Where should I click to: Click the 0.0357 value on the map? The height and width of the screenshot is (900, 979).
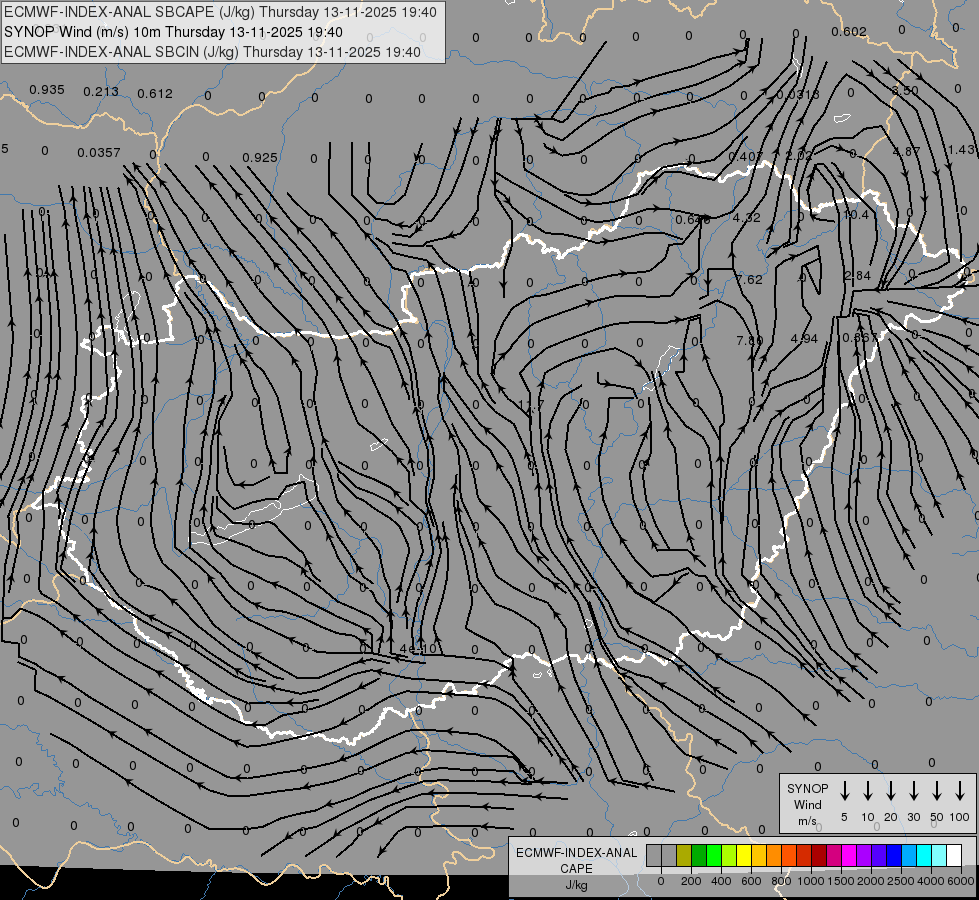tap(99, 152)
